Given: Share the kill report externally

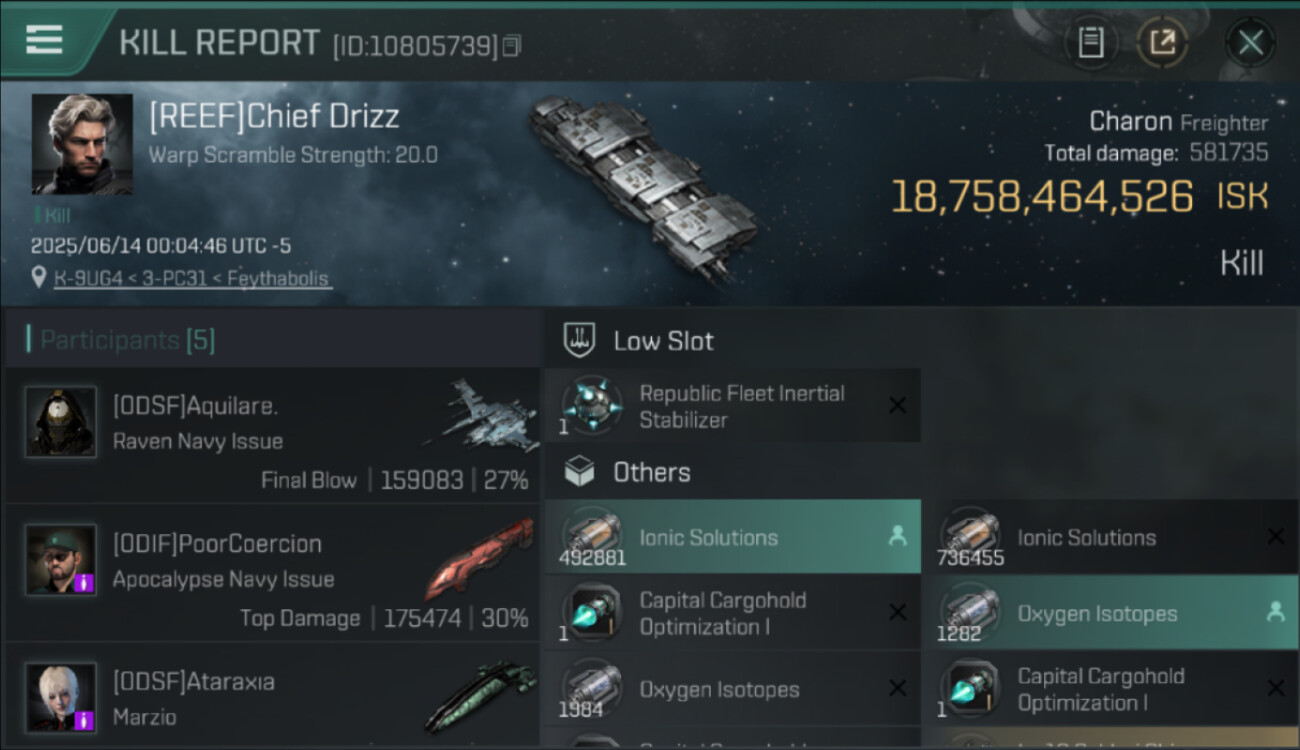Looking at the screenshot, I should click(1162, 42).
